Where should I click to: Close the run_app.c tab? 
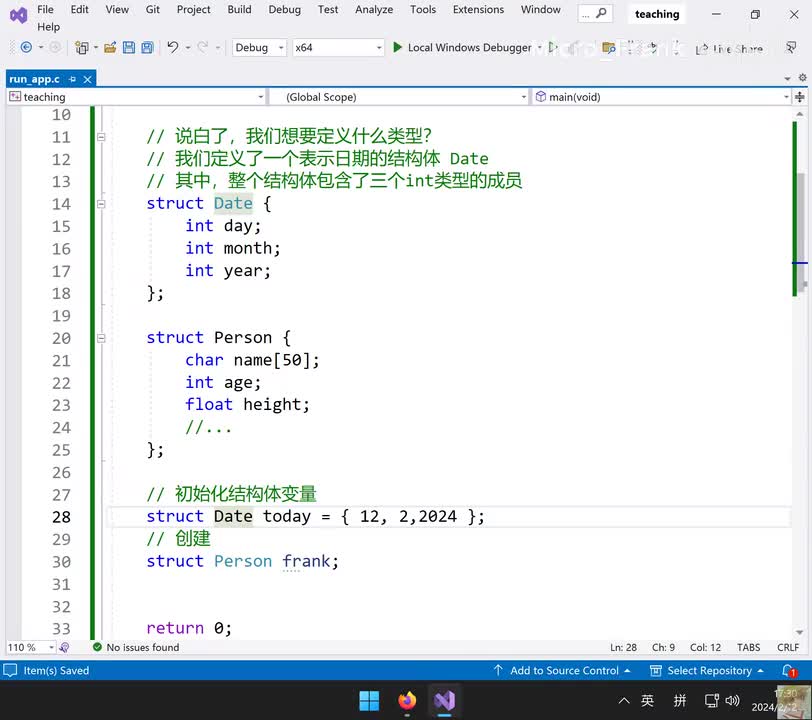pos(88,79)
